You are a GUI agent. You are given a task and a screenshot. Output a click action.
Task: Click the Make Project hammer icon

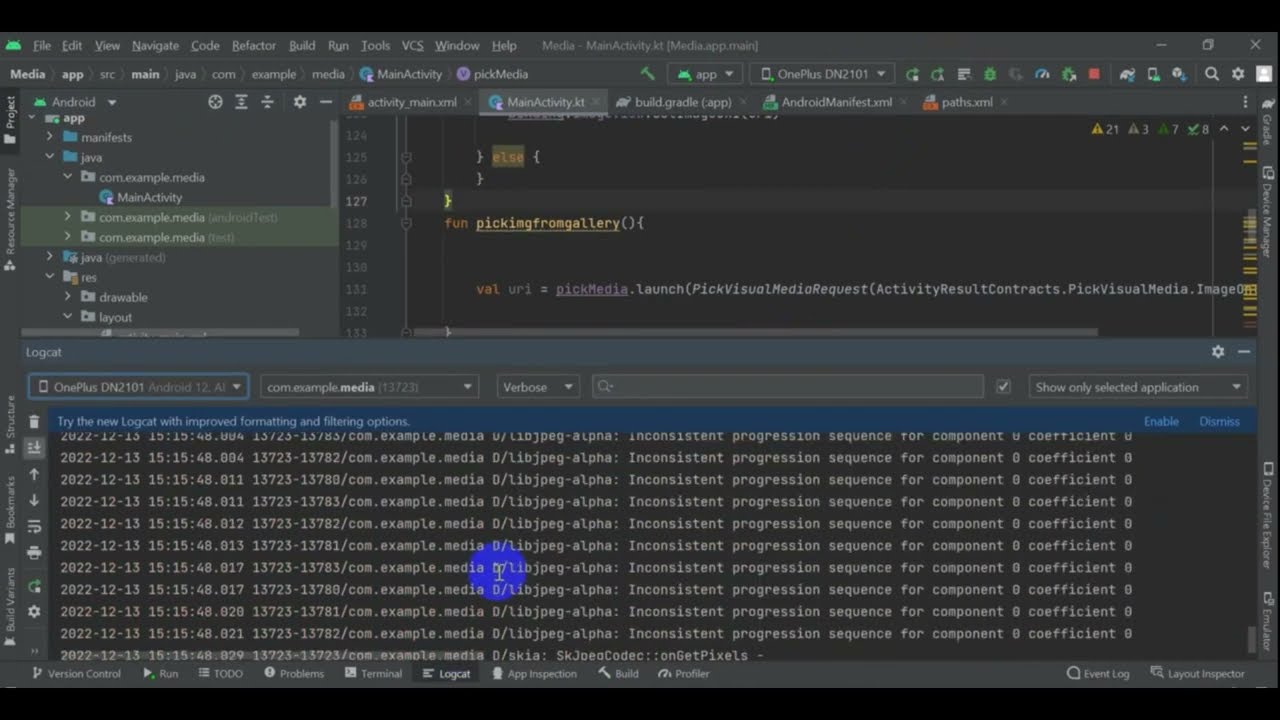click(x=647, y=74)
